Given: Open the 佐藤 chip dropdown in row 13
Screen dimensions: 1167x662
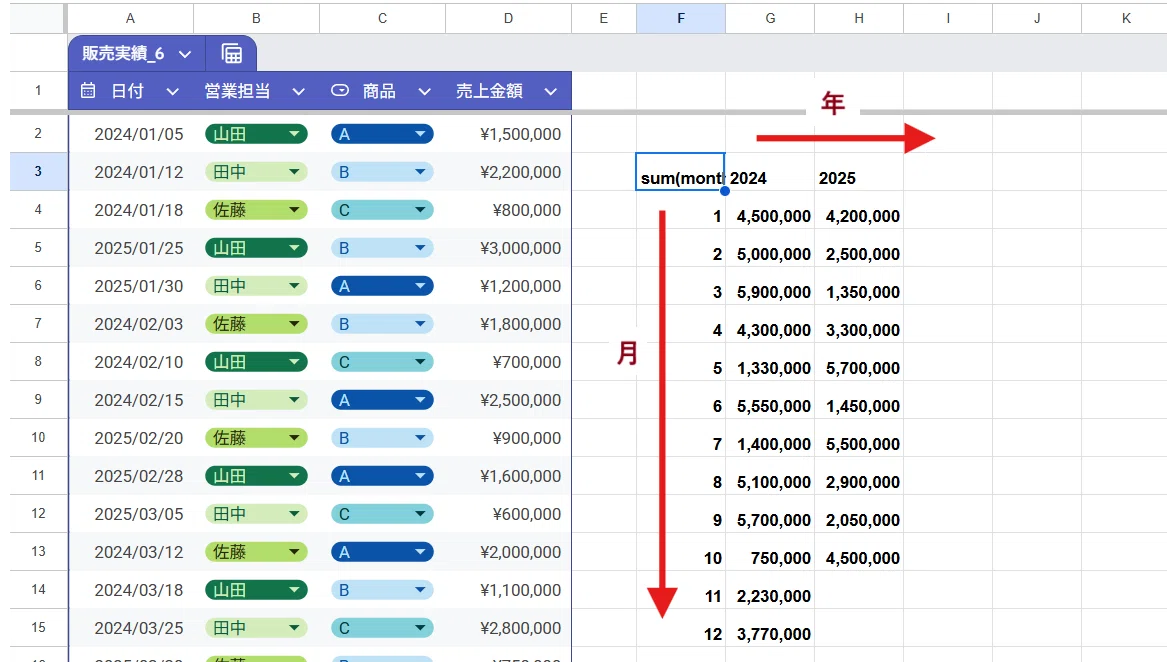Looking at the screenshot, I should [294, 552].
